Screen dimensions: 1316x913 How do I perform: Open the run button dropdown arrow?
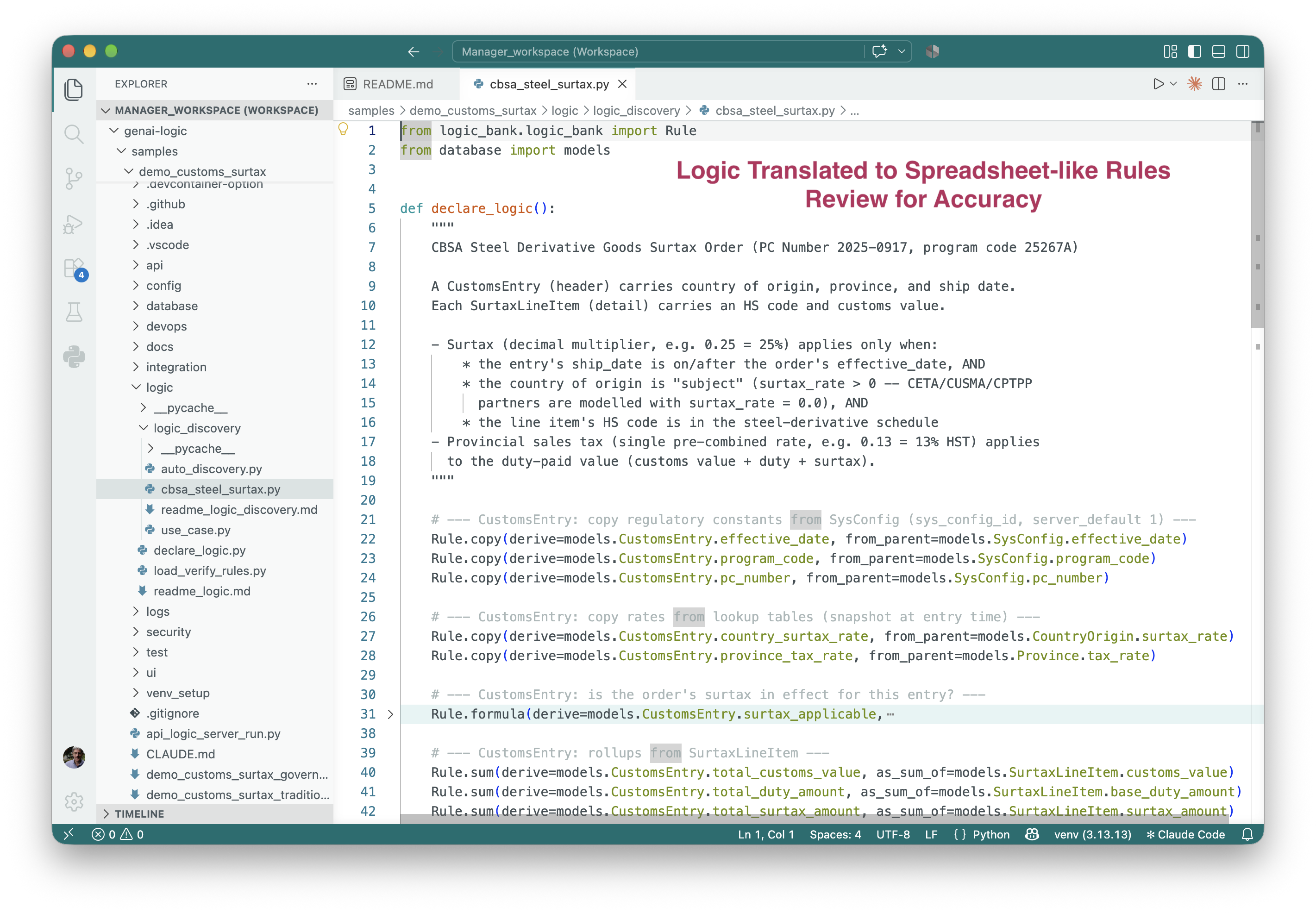(x=1173, y=84)
